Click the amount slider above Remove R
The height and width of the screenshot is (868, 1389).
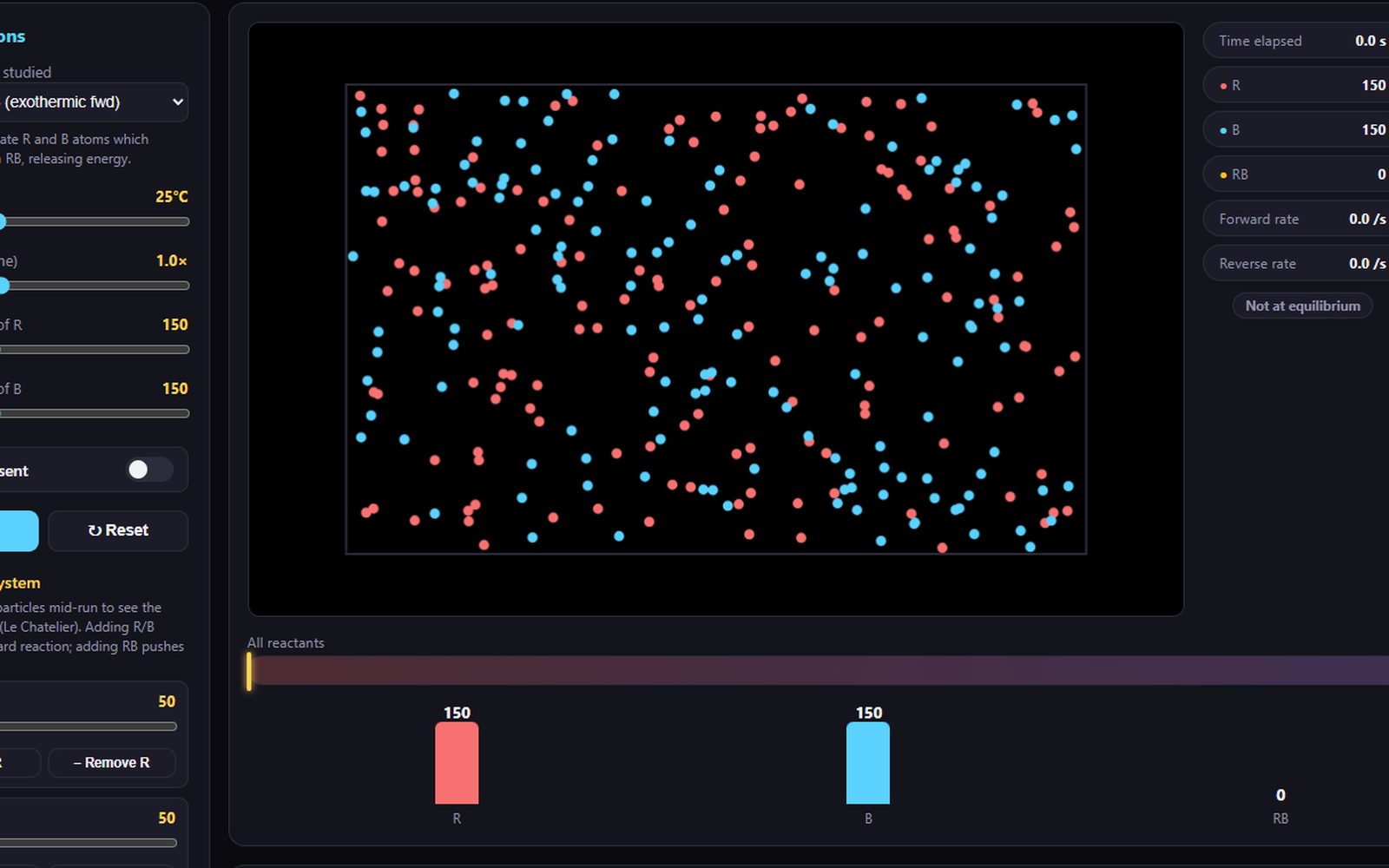click(88, 727)
